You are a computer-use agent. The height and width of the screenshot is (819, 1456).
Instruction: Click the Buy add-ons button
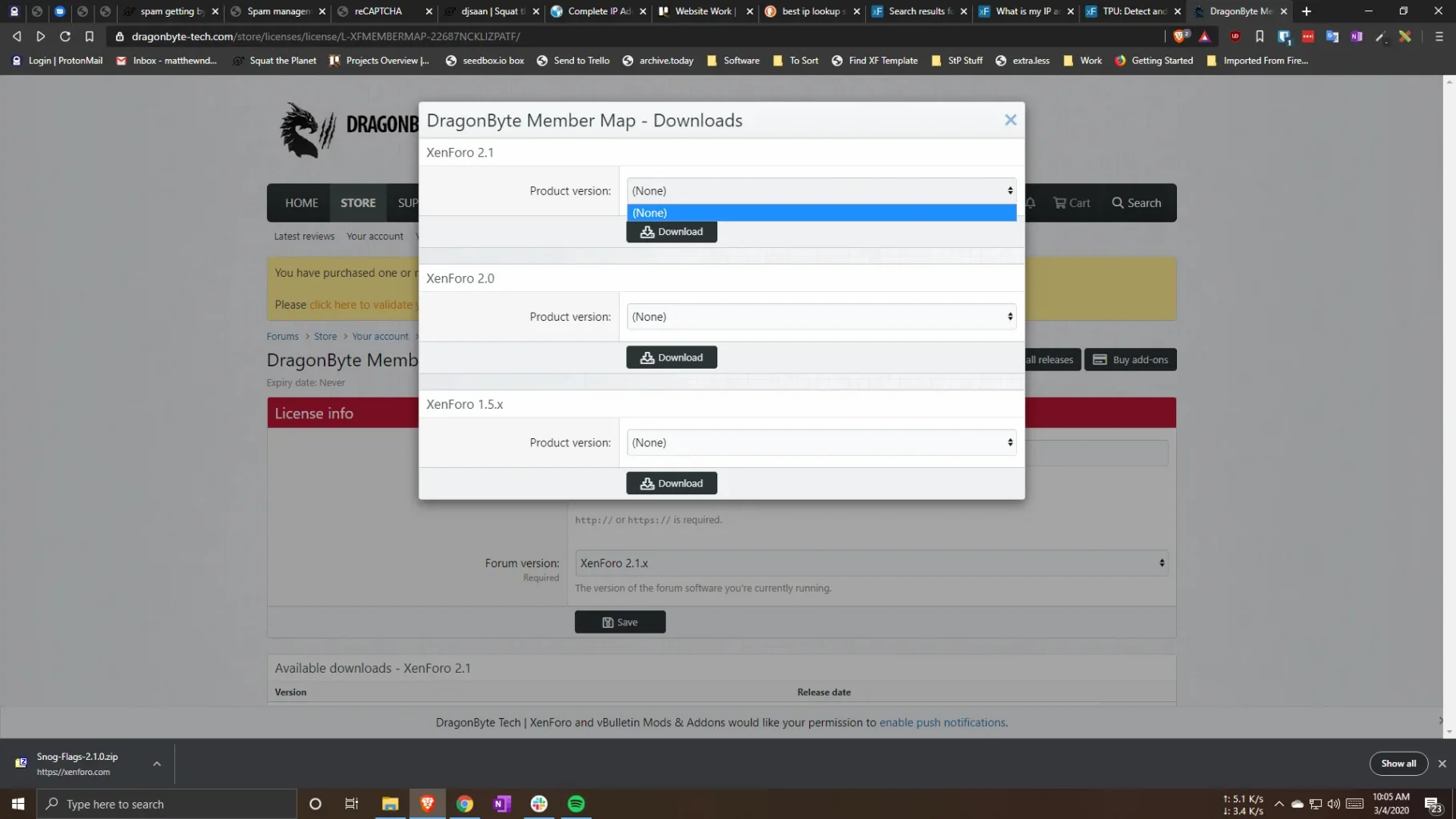pos(1131,360)
